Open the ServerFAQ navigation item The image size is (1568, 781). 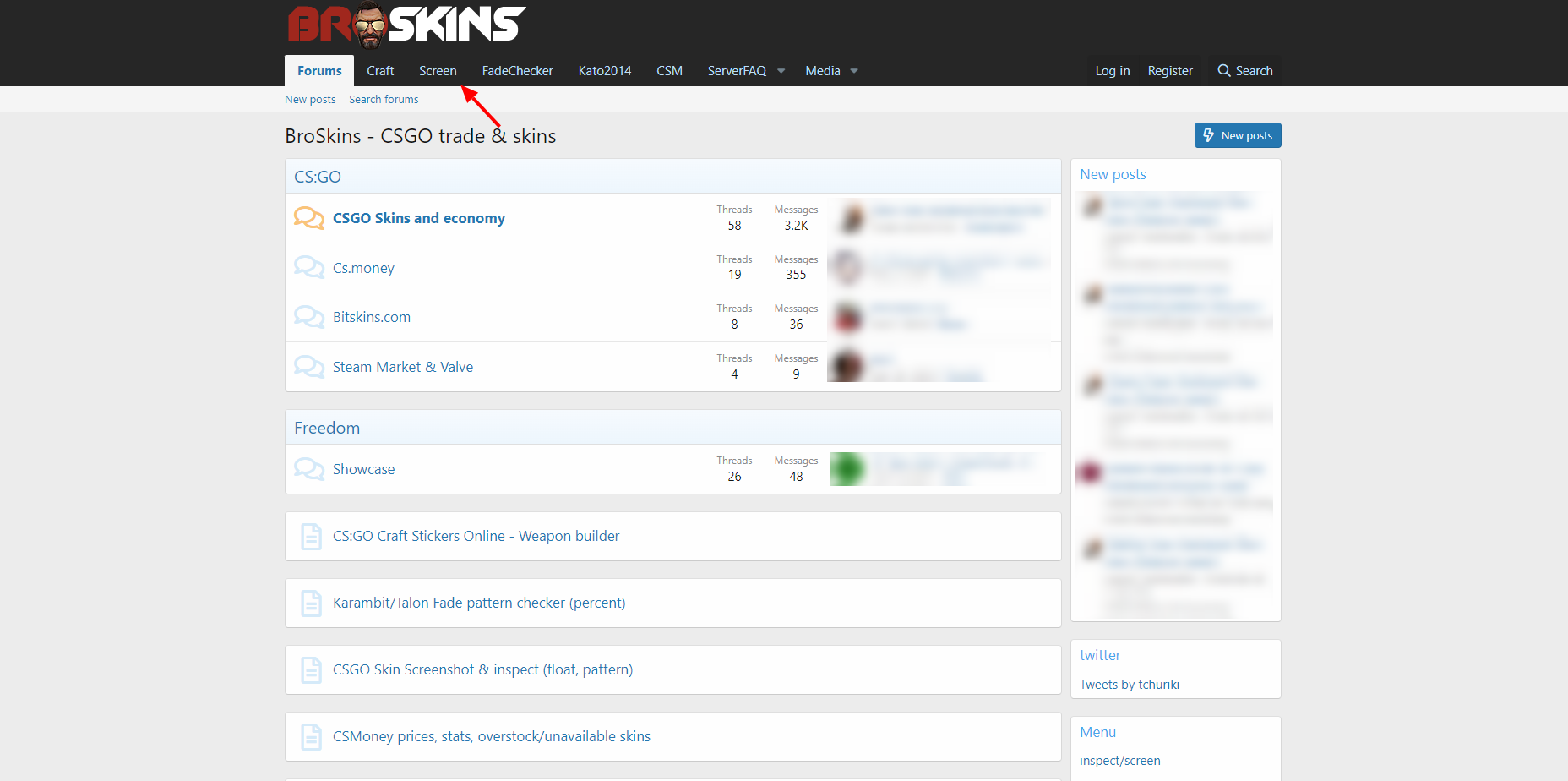(737, 71)
